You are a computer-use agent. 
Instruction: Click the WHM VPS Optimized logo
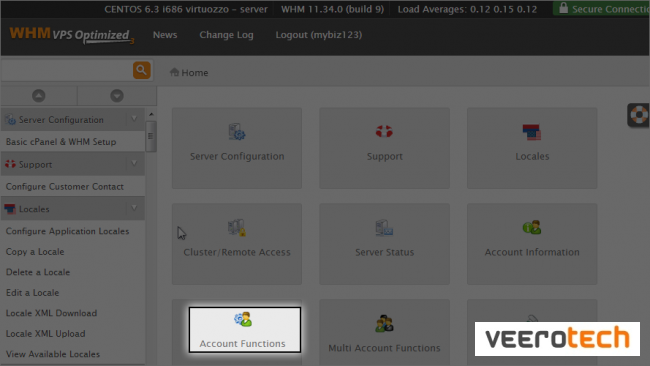tap(72, 35)
